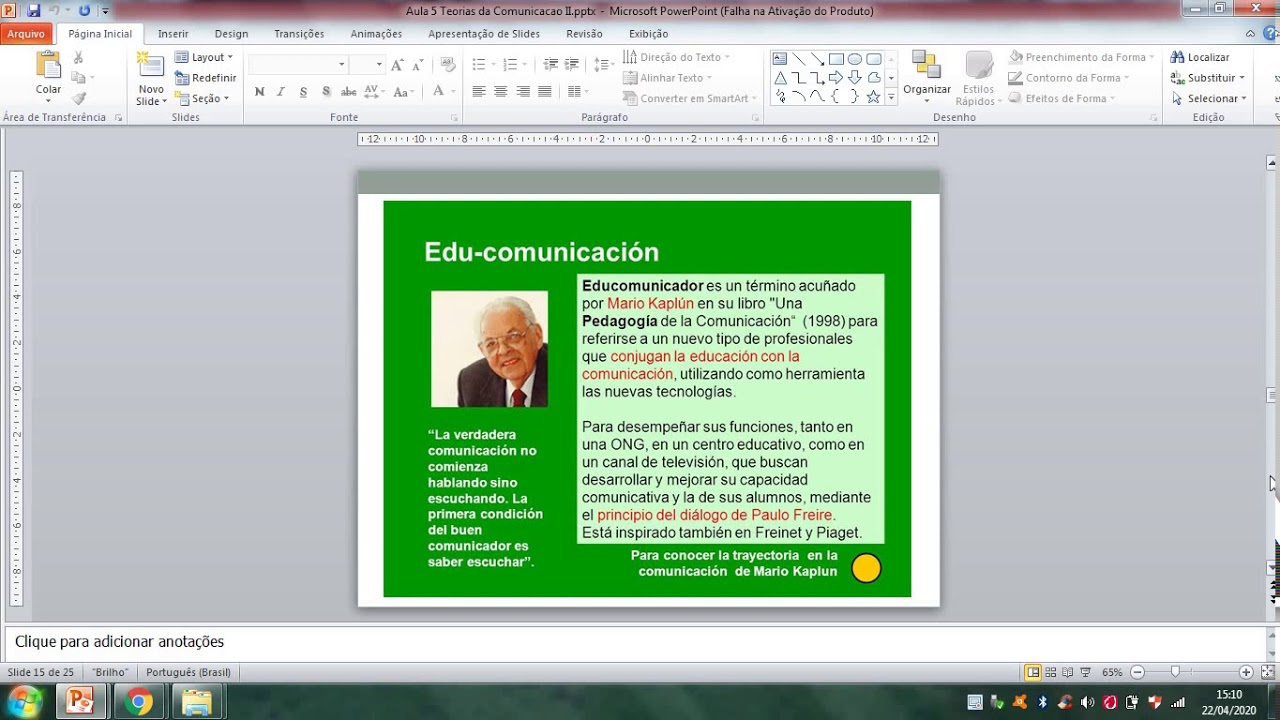Switch to reading view
This screenshot has width=1280, height=720.
[1068, 672]
